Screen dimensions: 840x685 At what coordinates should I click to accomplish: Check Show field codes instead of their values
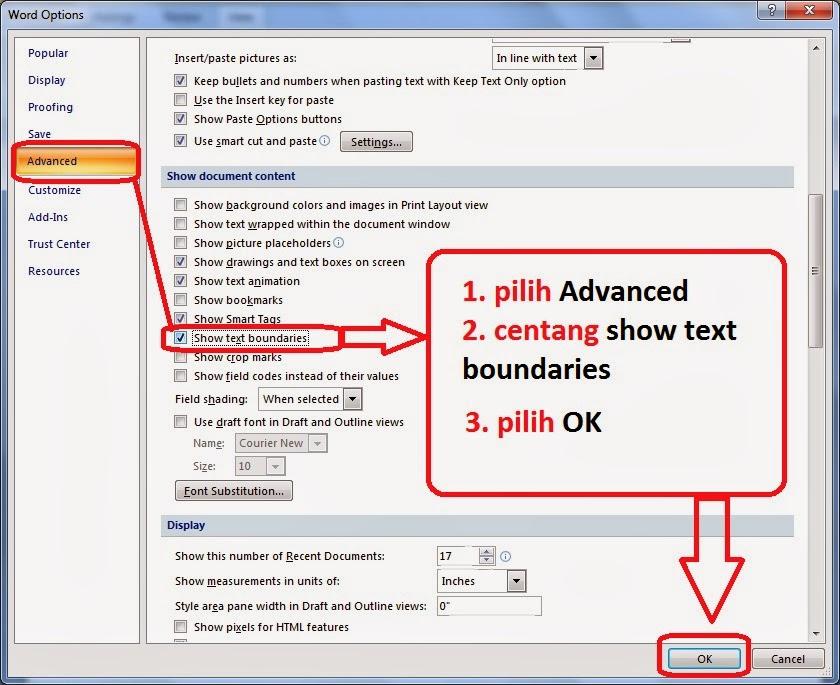click(181, 376)
